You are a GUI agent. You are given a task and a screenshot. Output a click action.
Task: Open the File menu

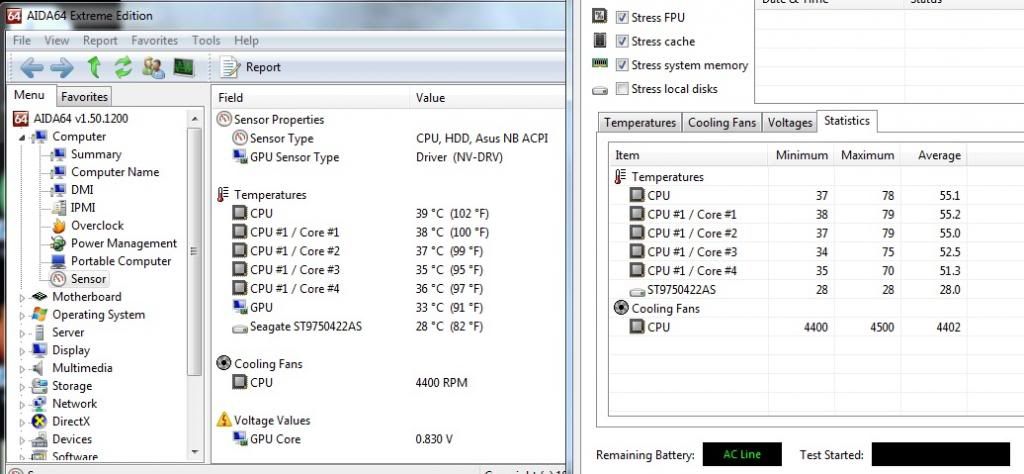pyautogui.click(x=22, y=40)
